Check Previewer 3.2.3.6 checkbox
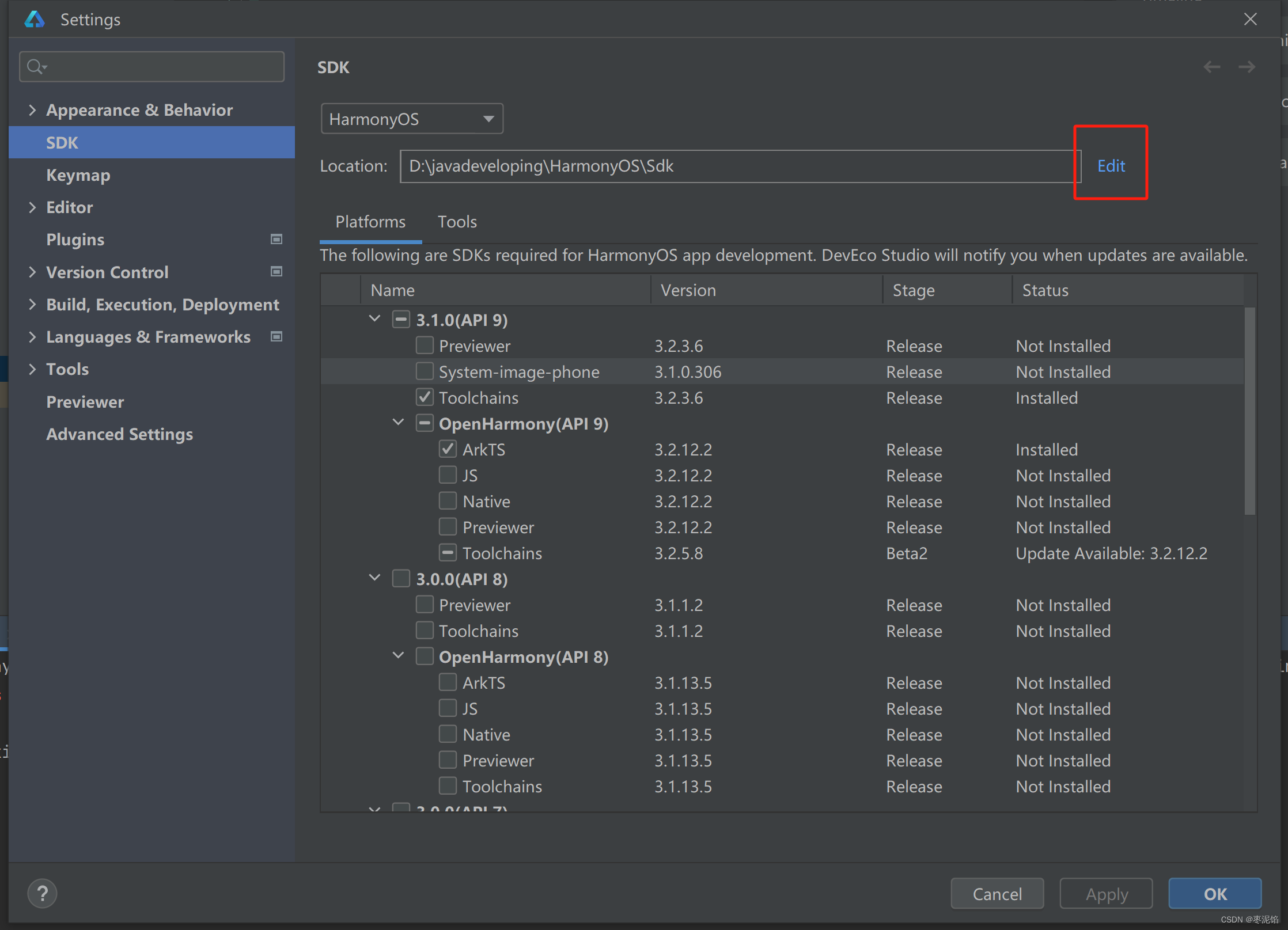The height and width of the screenshot is (930, 1288). (x=425, y=345)
